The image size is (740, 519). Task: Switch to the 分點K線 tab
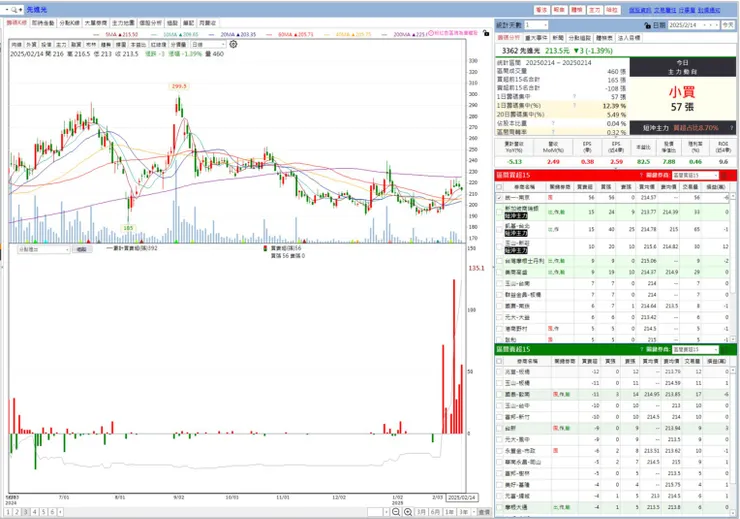click(69, 23)
